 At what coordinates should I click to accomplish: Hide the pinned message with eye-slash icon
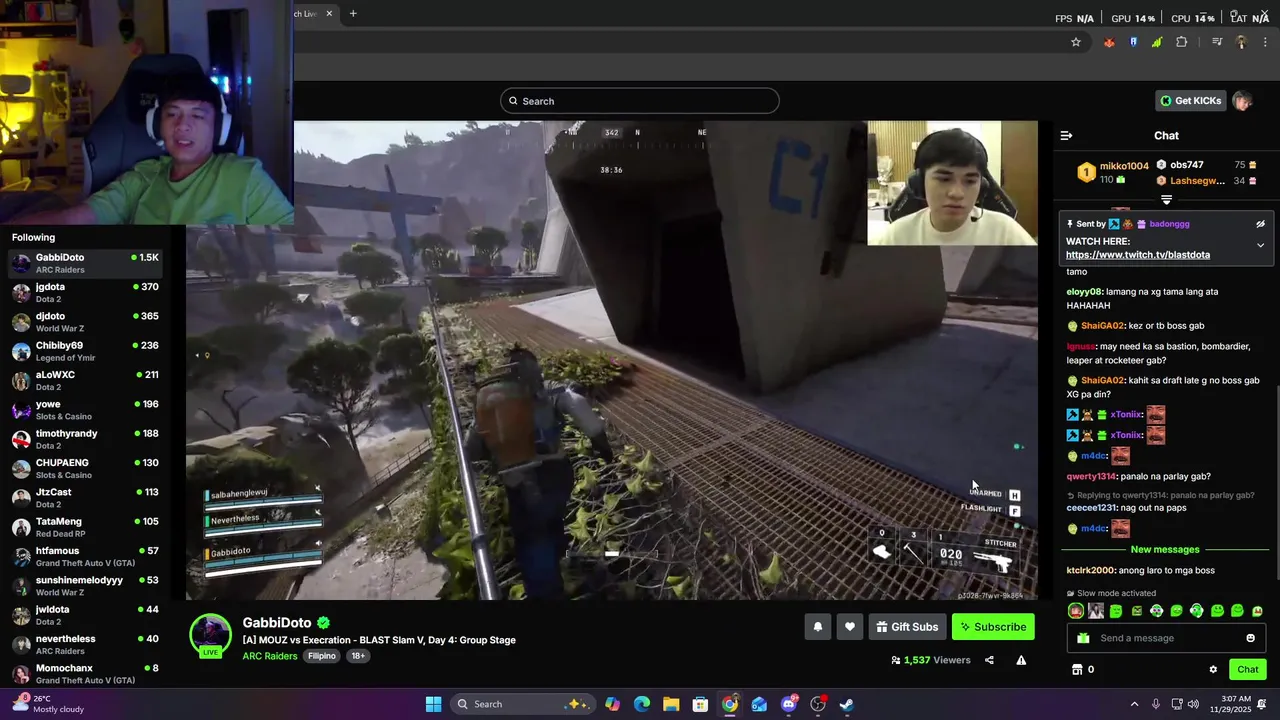[x=1260, y=224]
